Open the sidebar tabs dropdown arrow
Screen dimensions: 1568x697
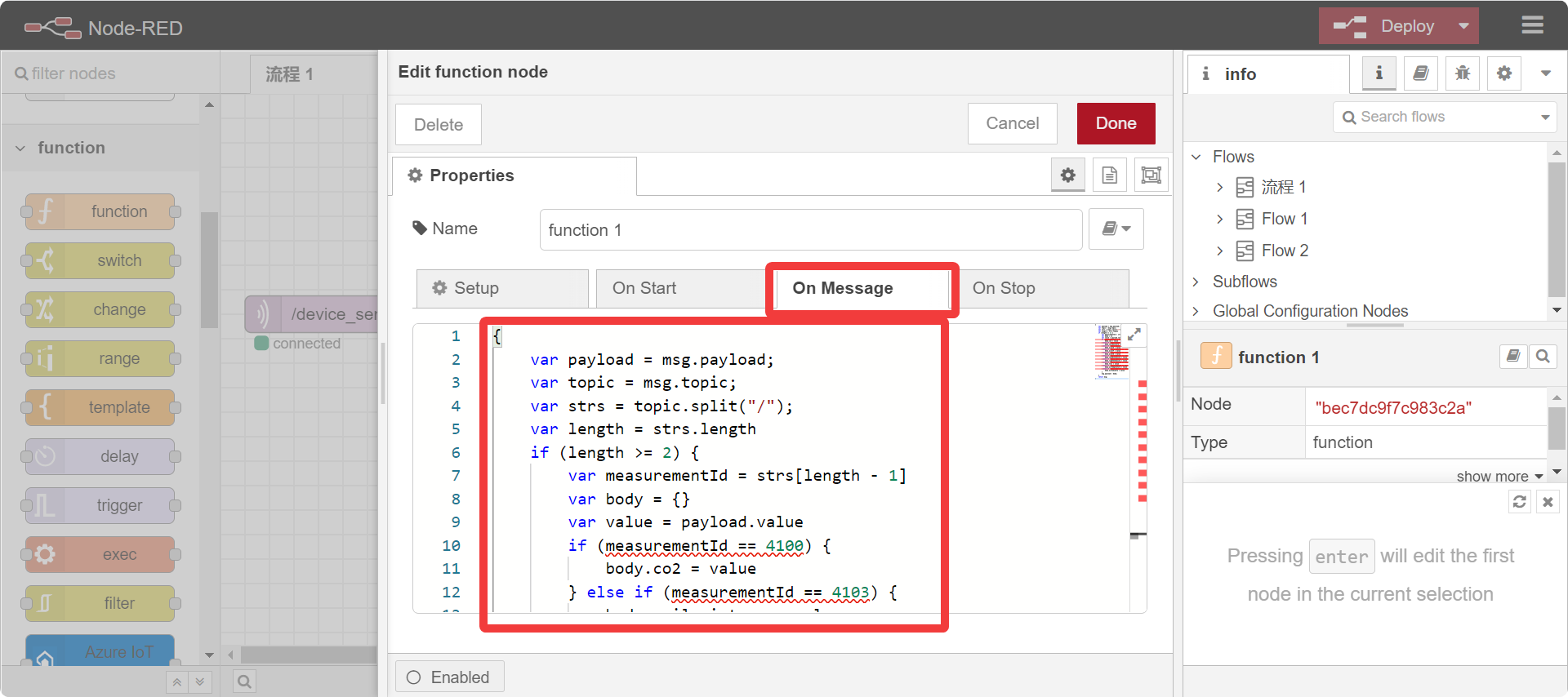click(x=1545, y=73)
